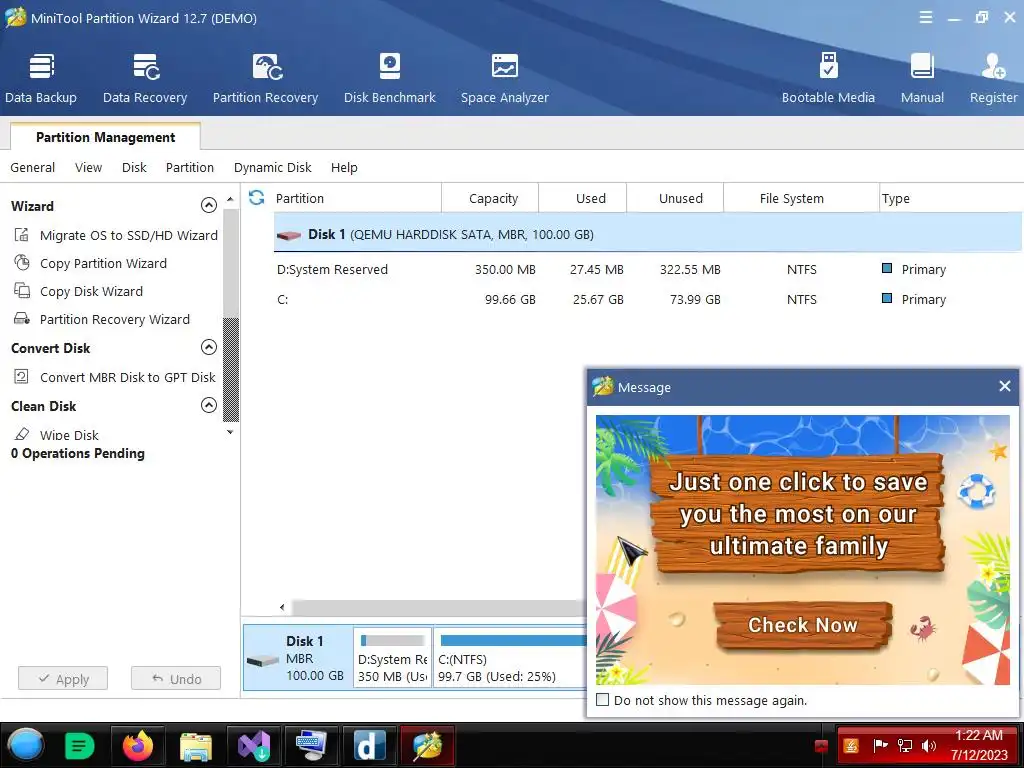The image size is (1024, 768).
Task: Open Visual Studio installer from taskbar
Action: (x=253, y=745)
